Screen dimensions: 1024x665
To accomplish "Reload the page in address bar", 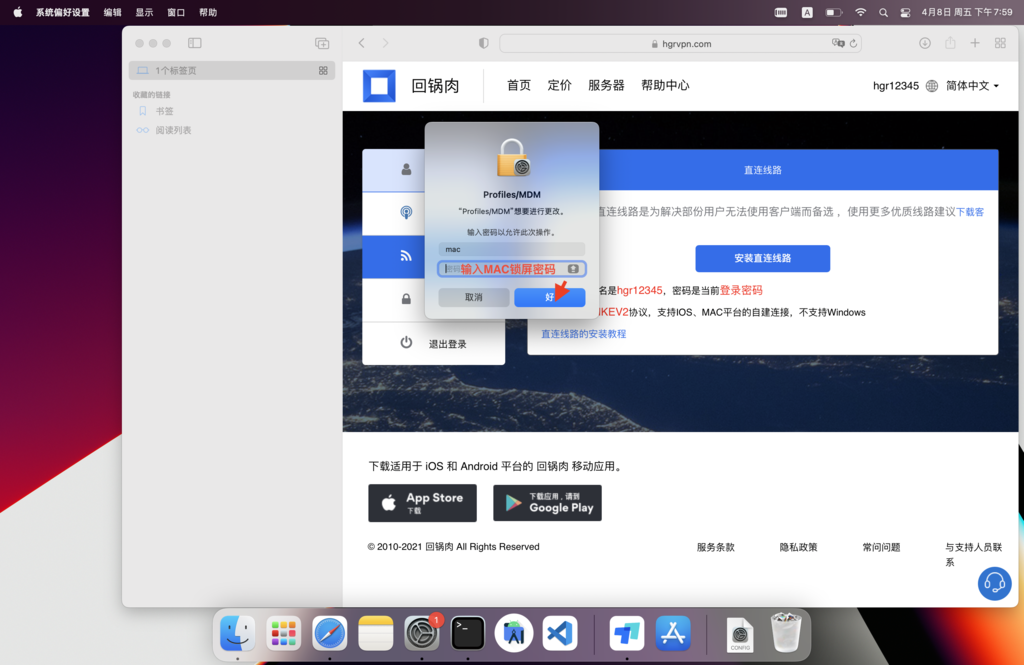I will point(853,44).
